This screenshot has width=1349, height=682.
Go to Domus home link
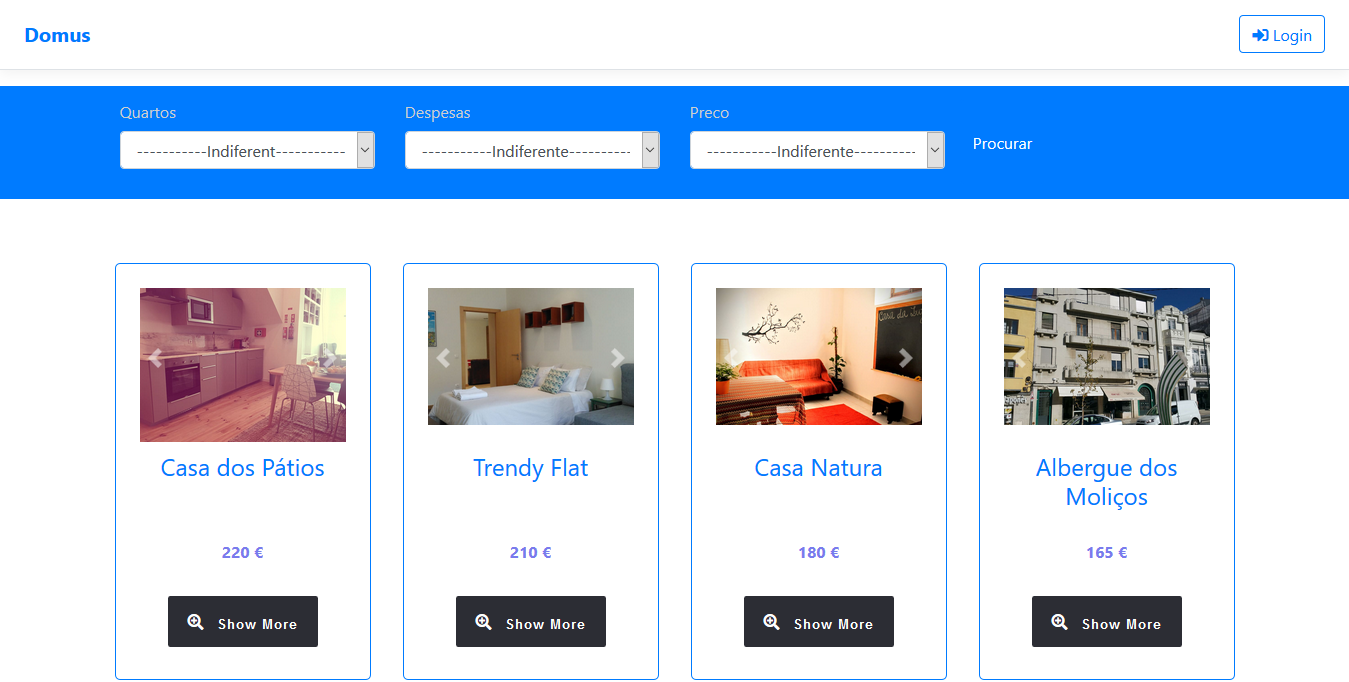click(58, 35)
